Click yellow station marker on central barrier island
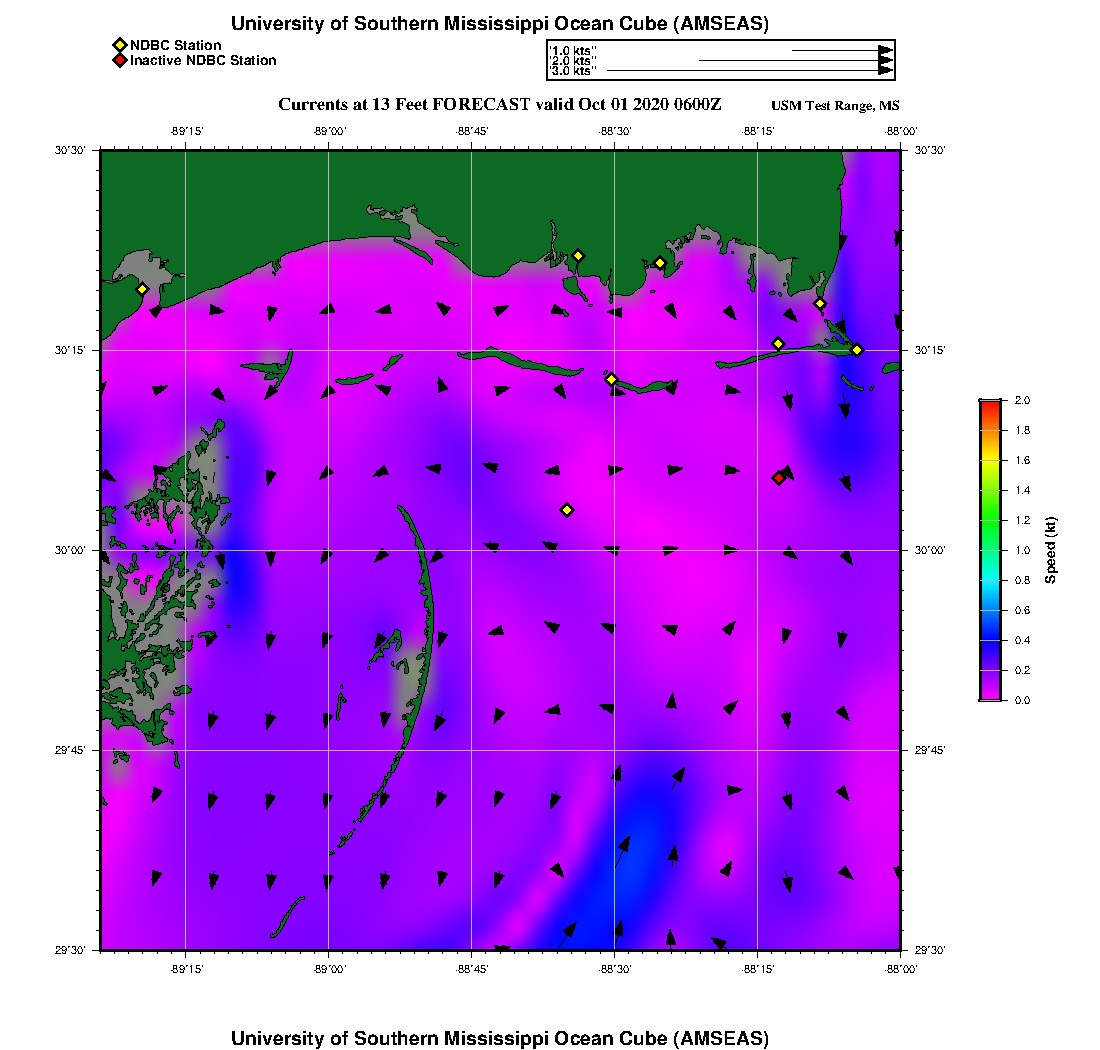Screen dimensions: 1100x1050 [611, 379]
